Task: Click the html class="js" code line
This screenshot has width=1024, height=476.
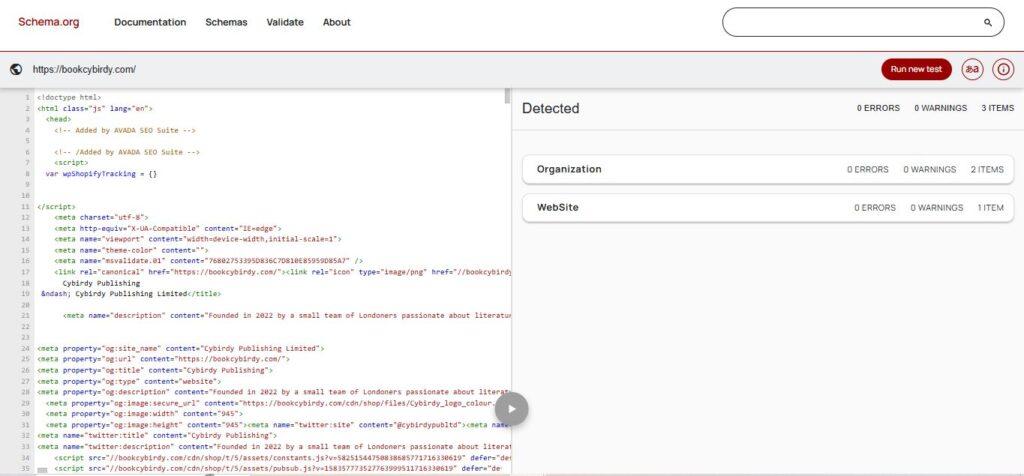Action: click(x=95, y=108)
